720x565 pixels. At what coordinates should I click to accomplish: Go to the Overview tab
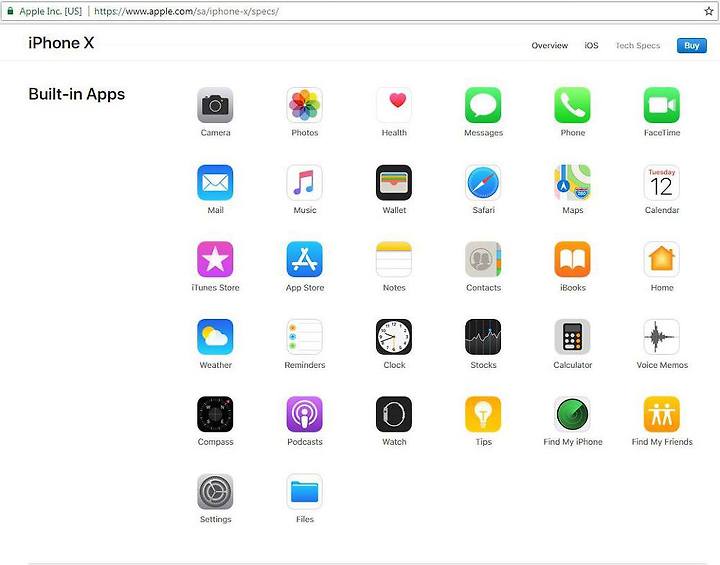click(550, 45)
